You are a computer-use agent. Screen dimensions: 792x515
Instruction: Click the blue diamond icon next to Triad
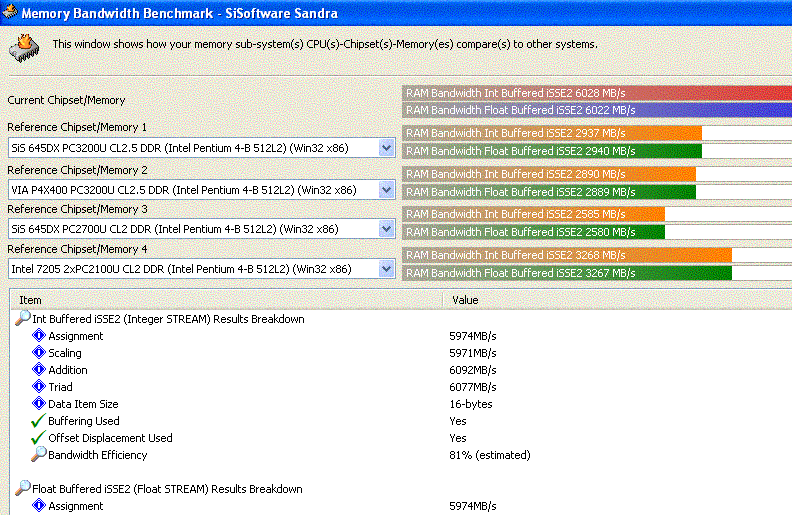[39, 387]
